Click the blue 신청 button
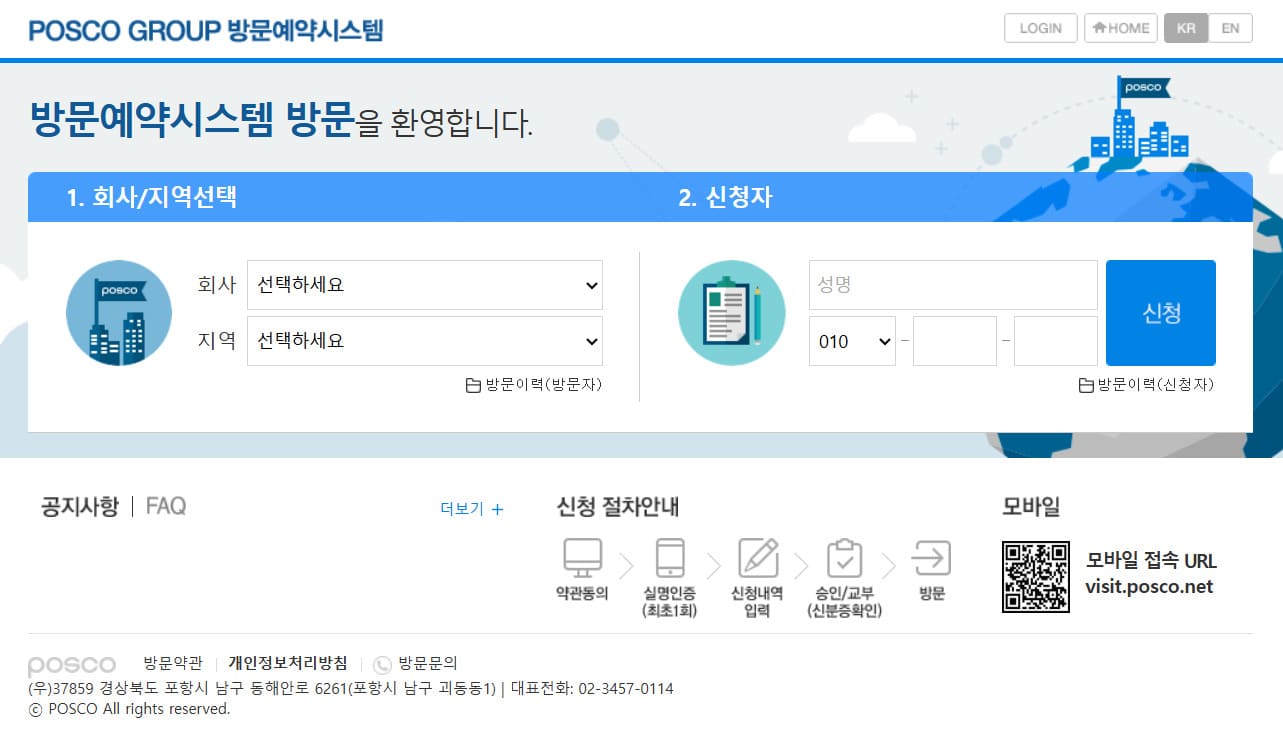Screen dimensions: 1283x735 click(1161, 313)
